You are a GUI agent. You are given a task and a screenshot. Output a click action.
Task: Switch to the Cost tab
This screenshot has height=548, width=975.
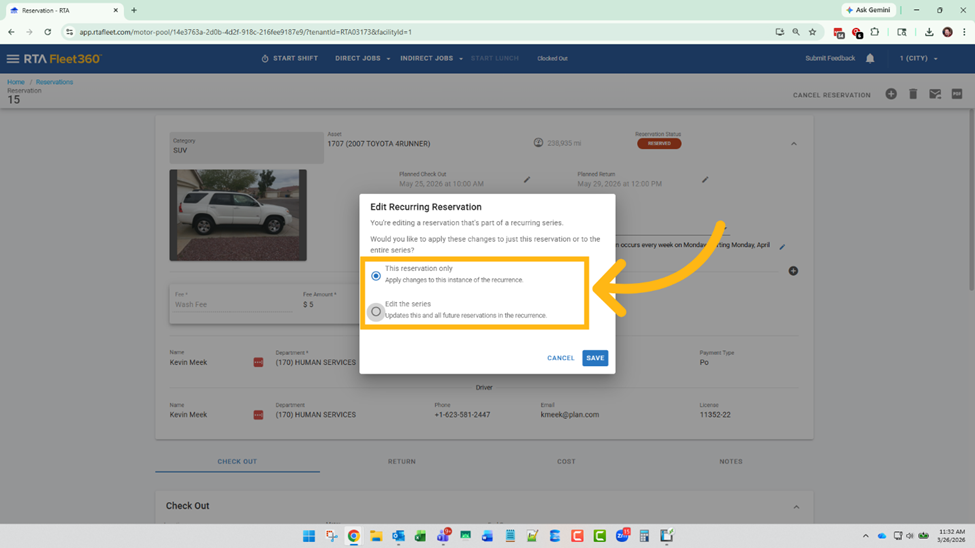click(x=566, y=462)
